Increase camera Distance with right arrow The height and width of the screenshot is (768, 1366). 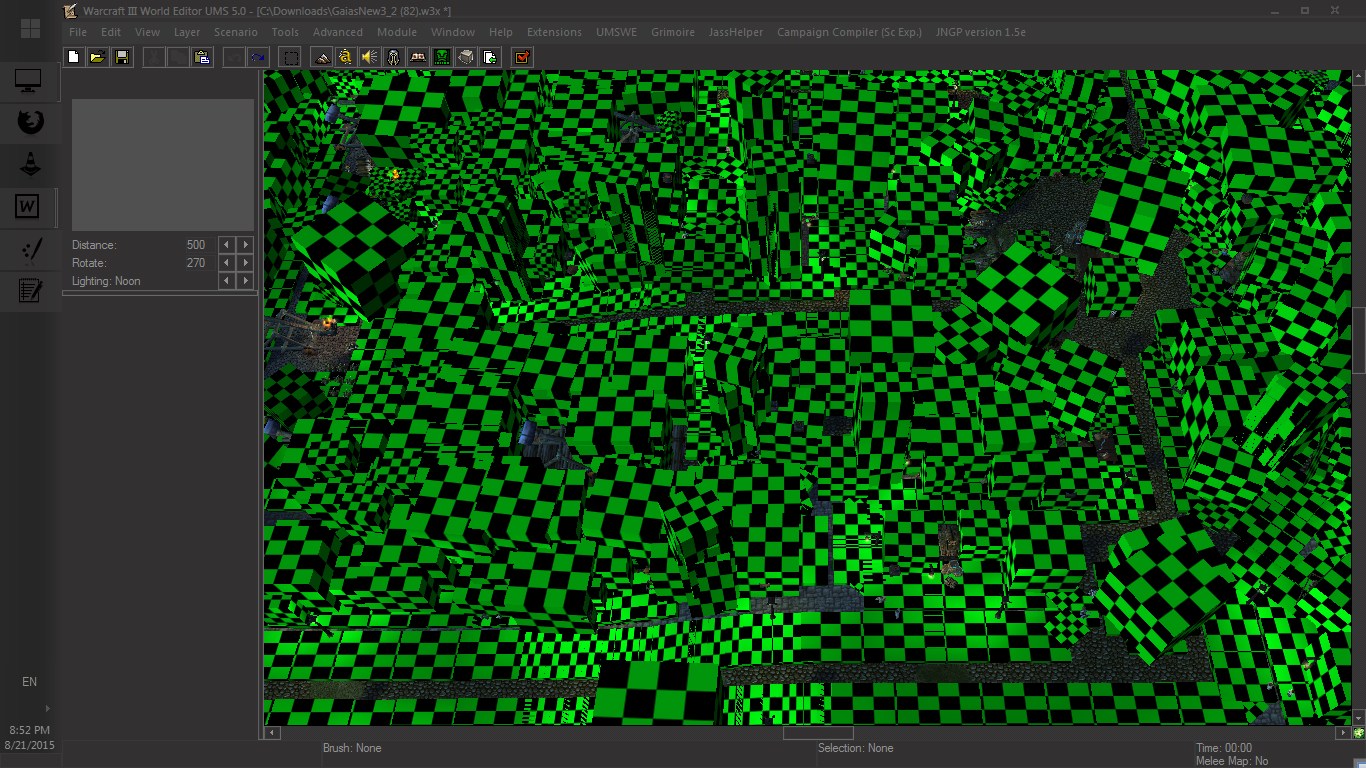coord(245,245)
